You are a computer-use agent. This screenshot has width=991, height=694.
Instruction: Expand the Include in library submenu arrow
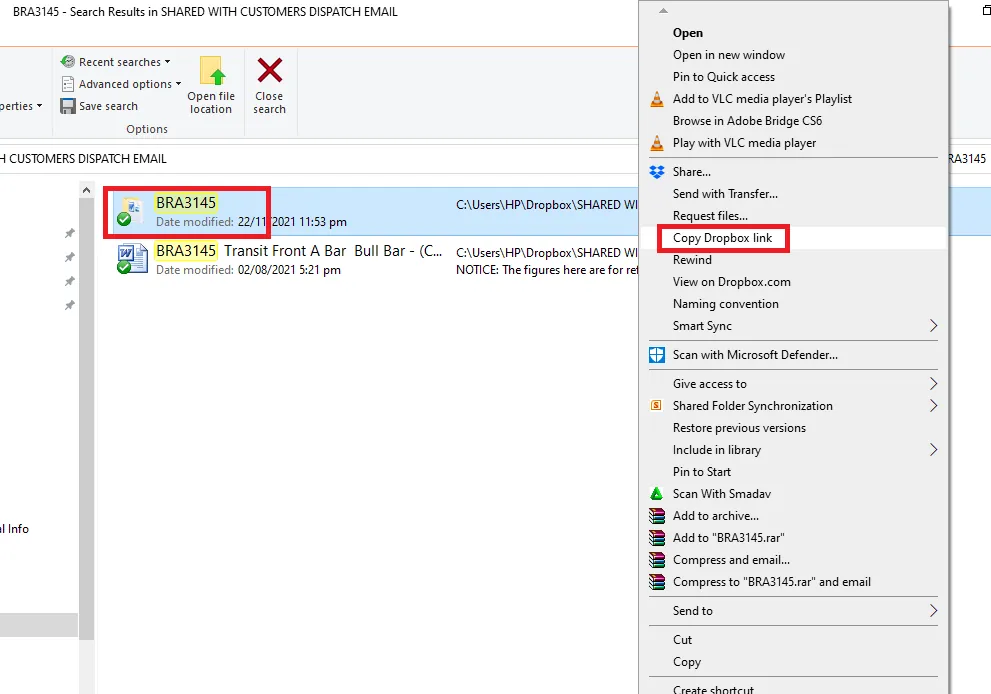[933, 449]
